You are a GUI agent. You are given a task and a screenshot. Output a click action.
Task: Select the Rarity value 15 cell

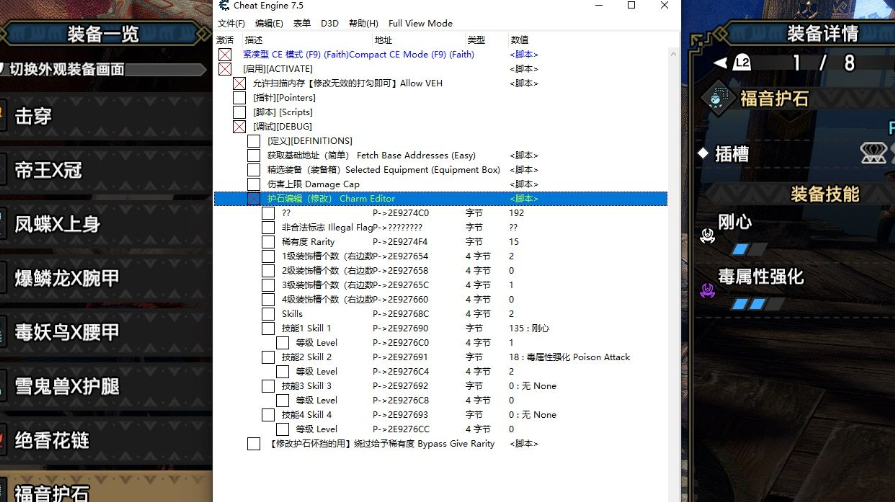tap(514, 242)
